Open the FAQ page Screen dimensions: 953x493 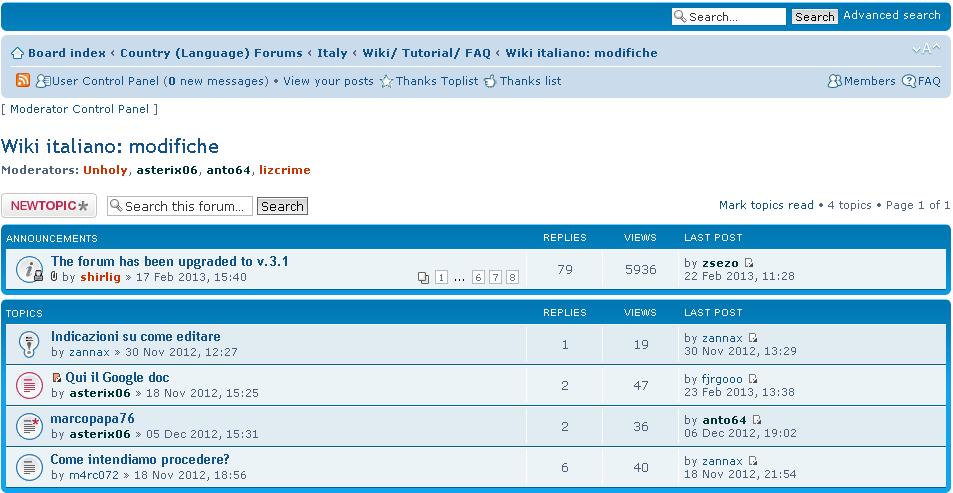coord(922,81)
